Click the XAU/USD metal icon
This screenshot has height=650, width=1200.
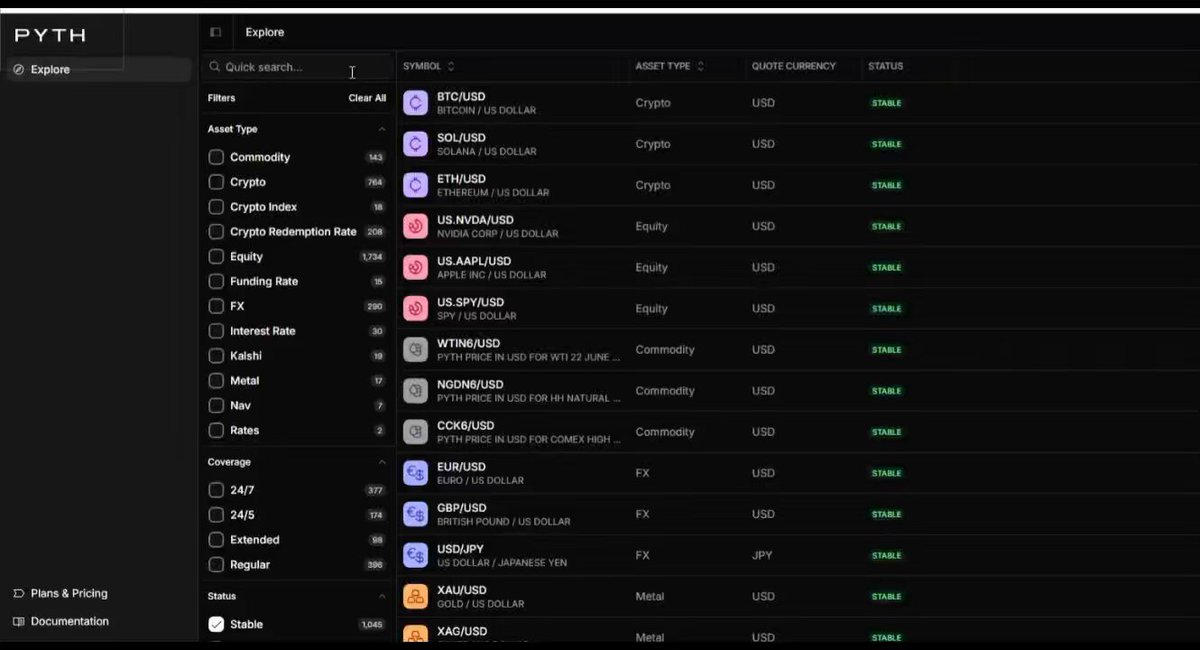point(416,596)
